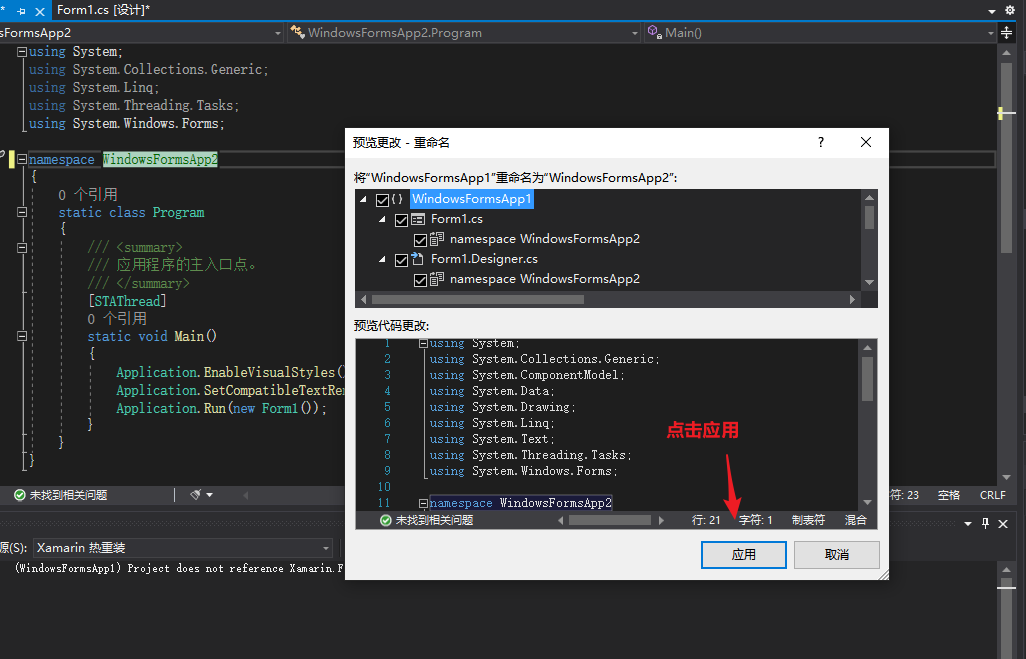Collapse the using directives in main editor

click(x=22, y=51)
